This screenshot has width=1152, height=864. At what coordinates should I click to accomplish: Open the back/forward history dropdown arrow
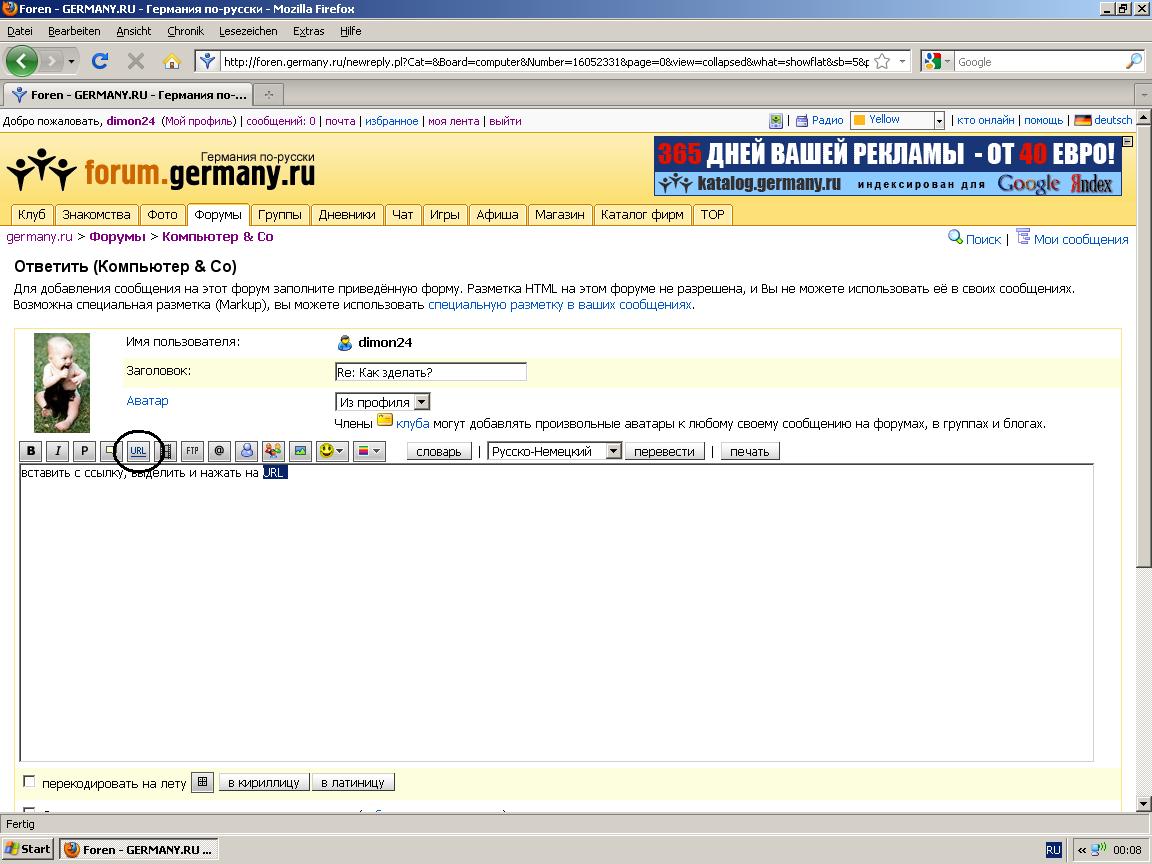pos(71,61)
